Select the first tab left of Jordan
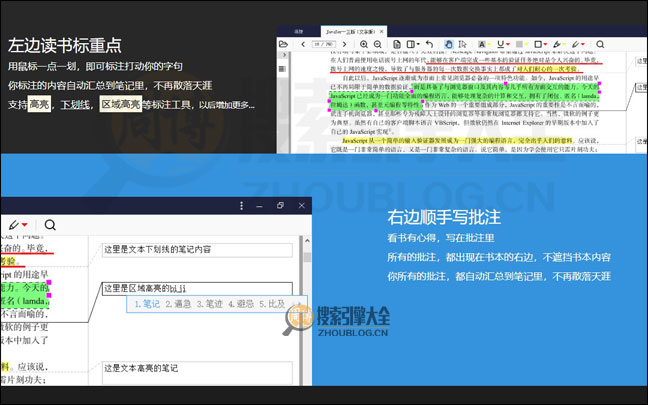 coord(297,31)
